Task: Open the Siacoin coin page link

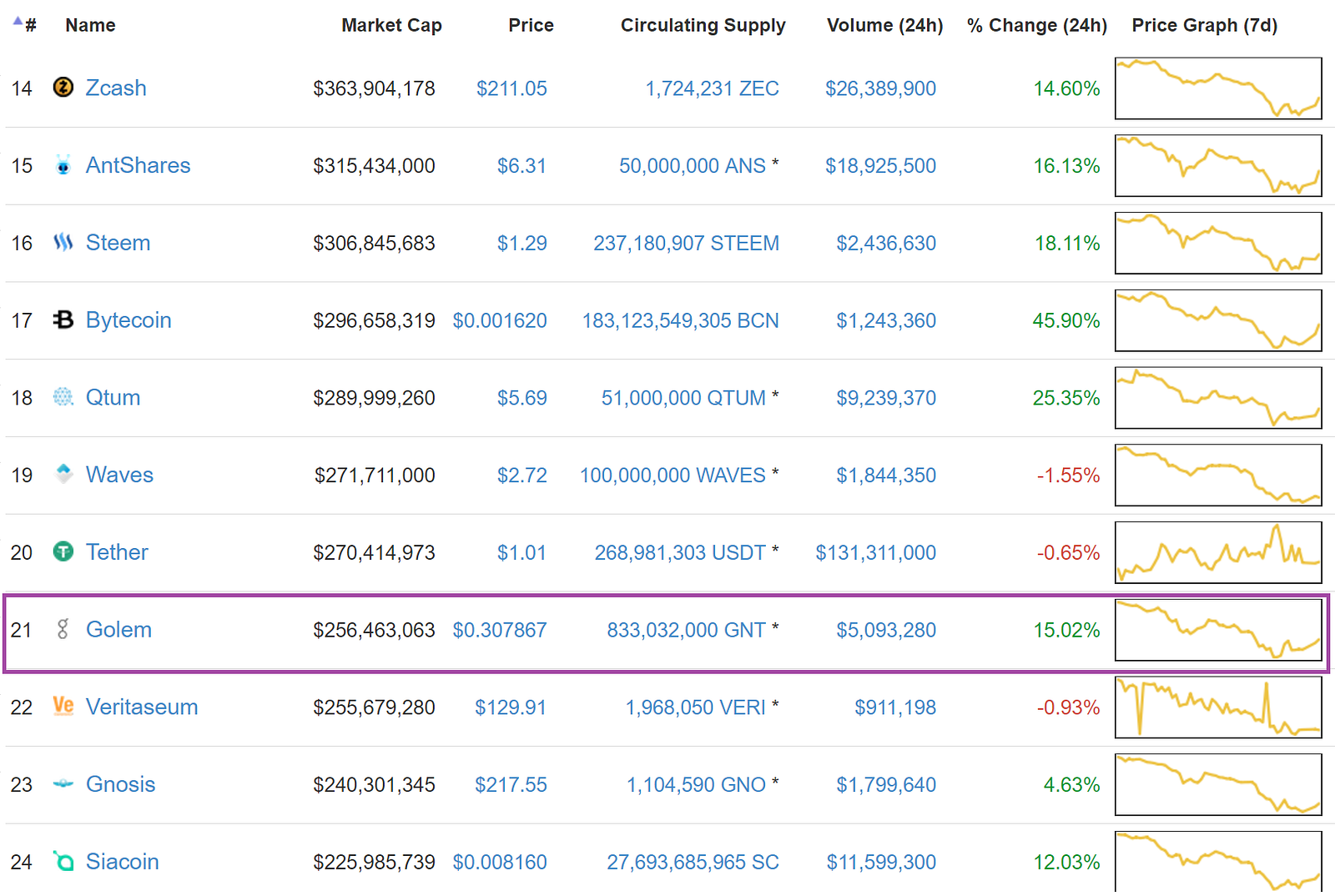Action: (x=122, y=862)
